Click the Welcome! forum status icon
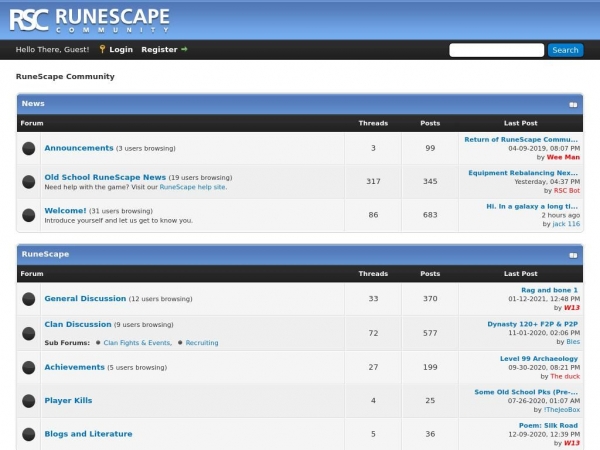The width and height of the screenshot is (600, 450). 29,215
